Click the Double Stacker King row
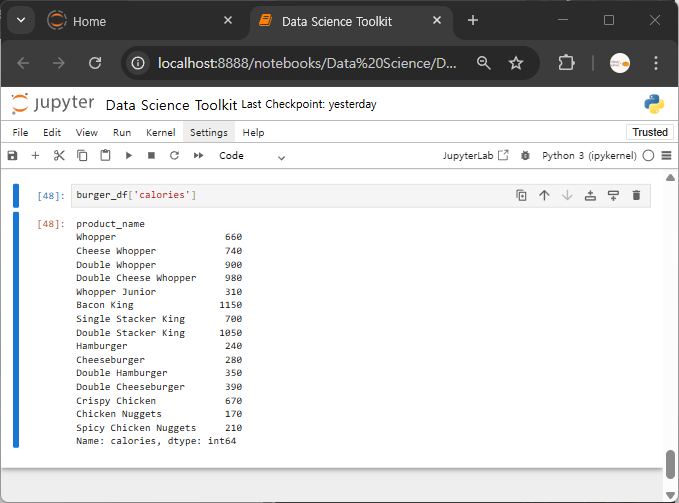The width and height of the screenshot is (679, 503). tap(159, 332)
